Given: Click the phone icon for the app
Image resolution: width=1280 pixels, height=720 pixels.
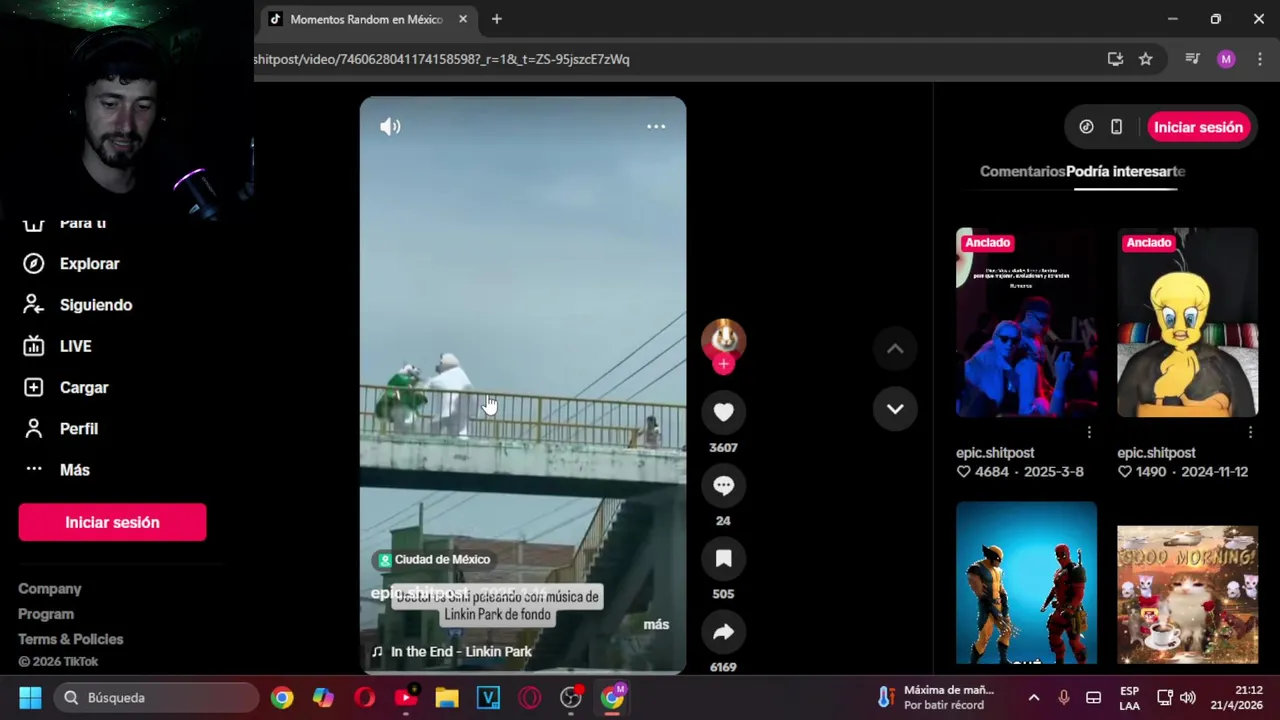Looking at the screenshot, I should coord(1116,127).
